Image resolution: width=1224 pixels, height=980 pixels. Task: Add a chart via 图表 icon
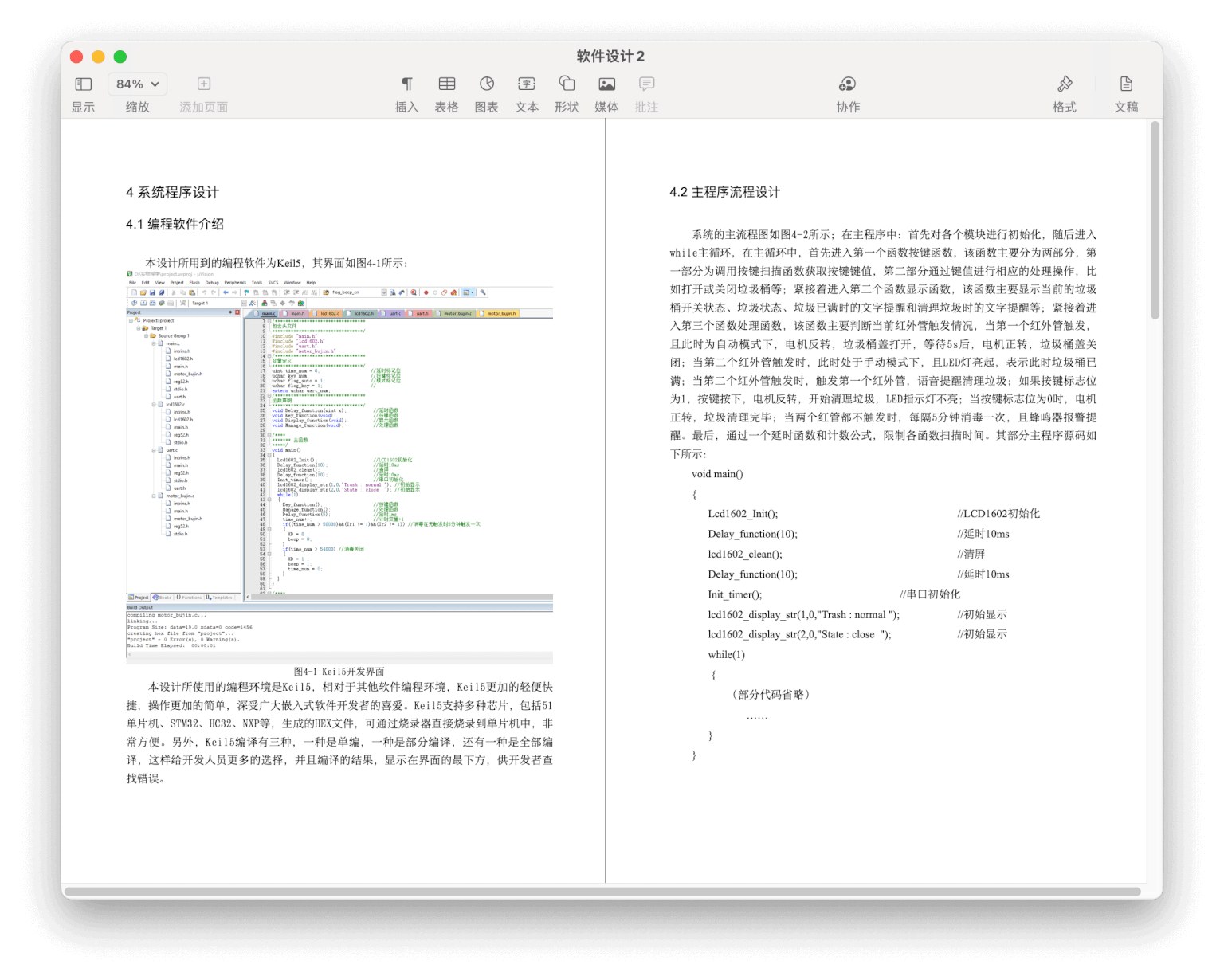487,84
